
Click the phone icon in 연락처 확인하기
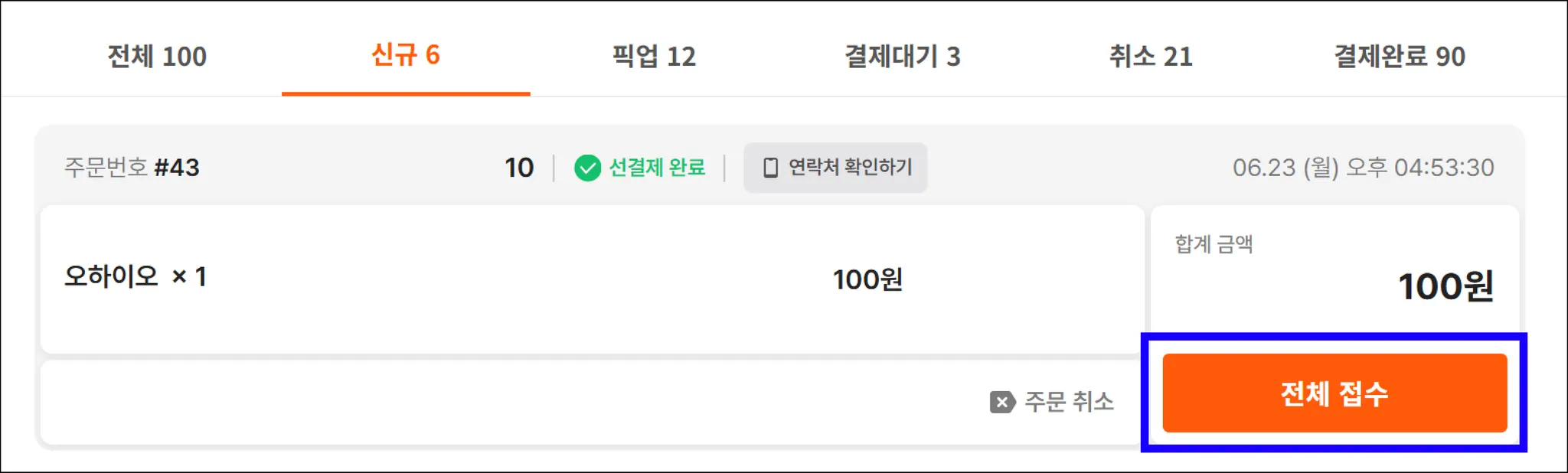point(770,168)
